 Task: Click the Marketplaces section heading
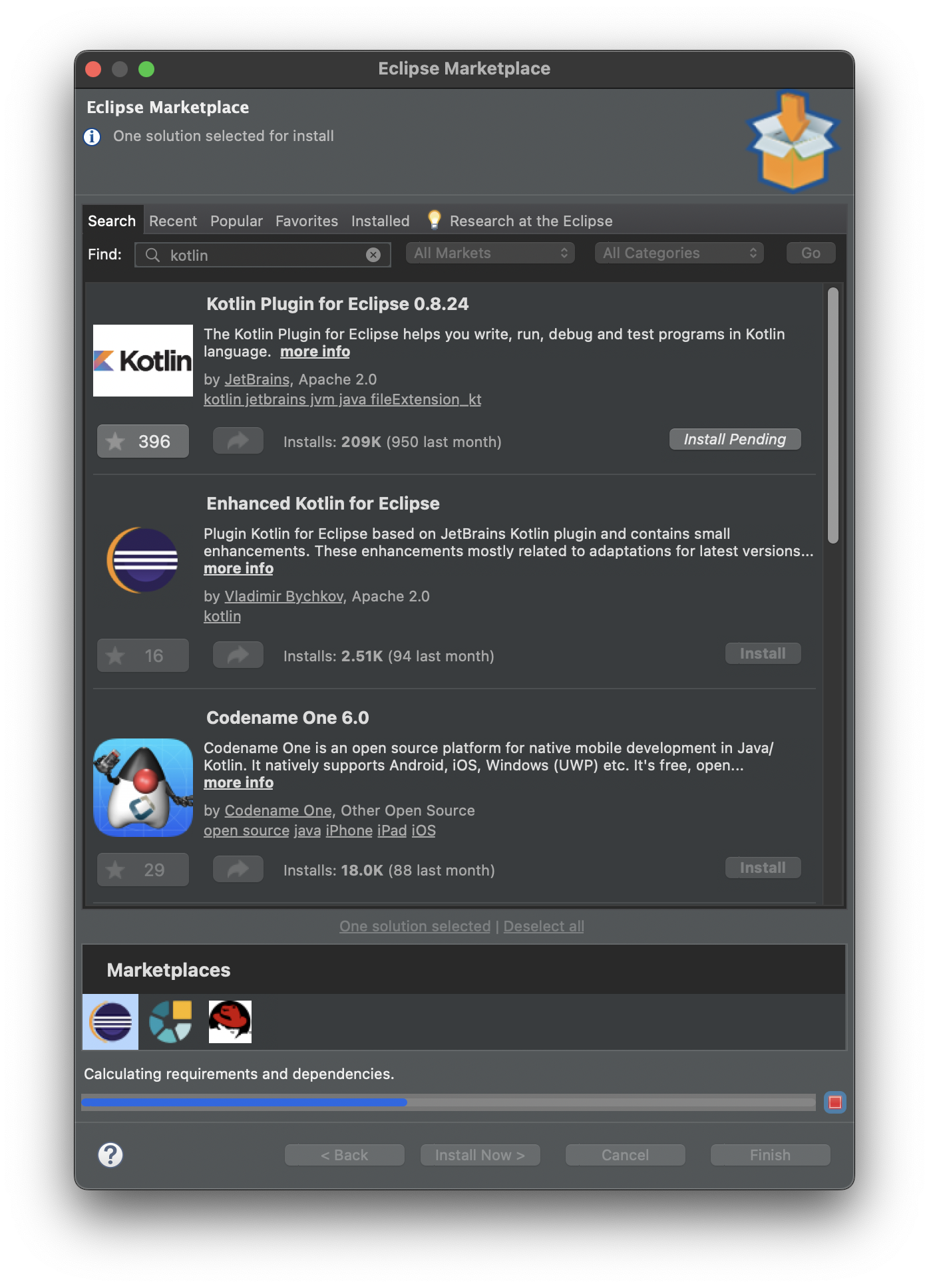point(168,970)
